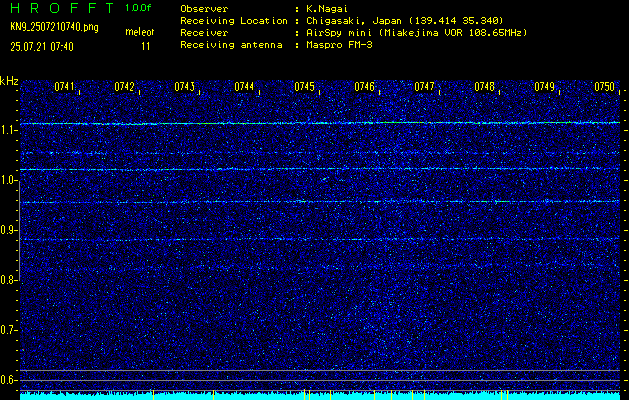Select AirSpy mini receiver description
Screen dimensions: 629x400
click(417, 32)
